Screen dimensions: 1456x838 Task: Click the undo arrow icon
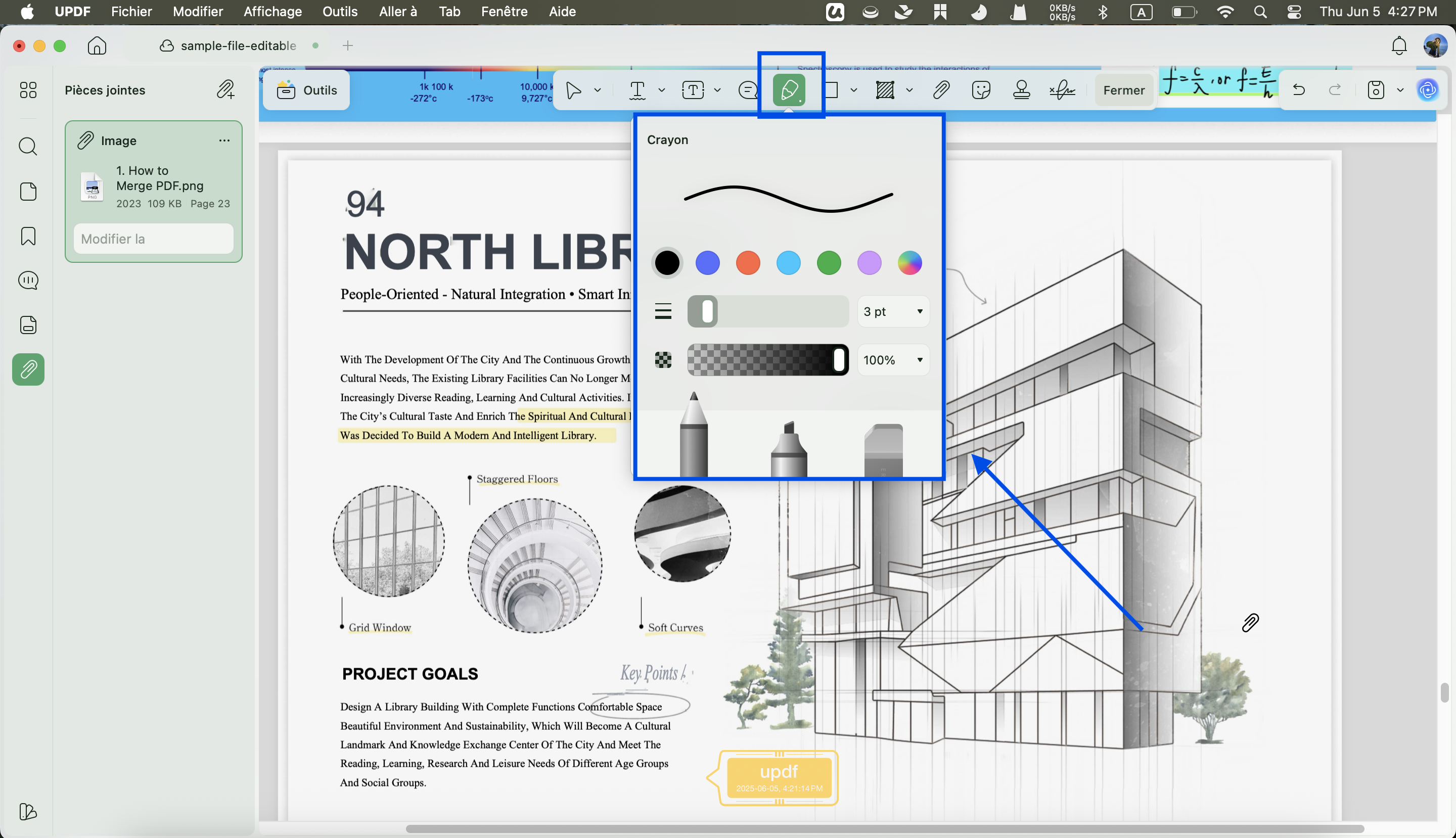(x=1299, y=90)
